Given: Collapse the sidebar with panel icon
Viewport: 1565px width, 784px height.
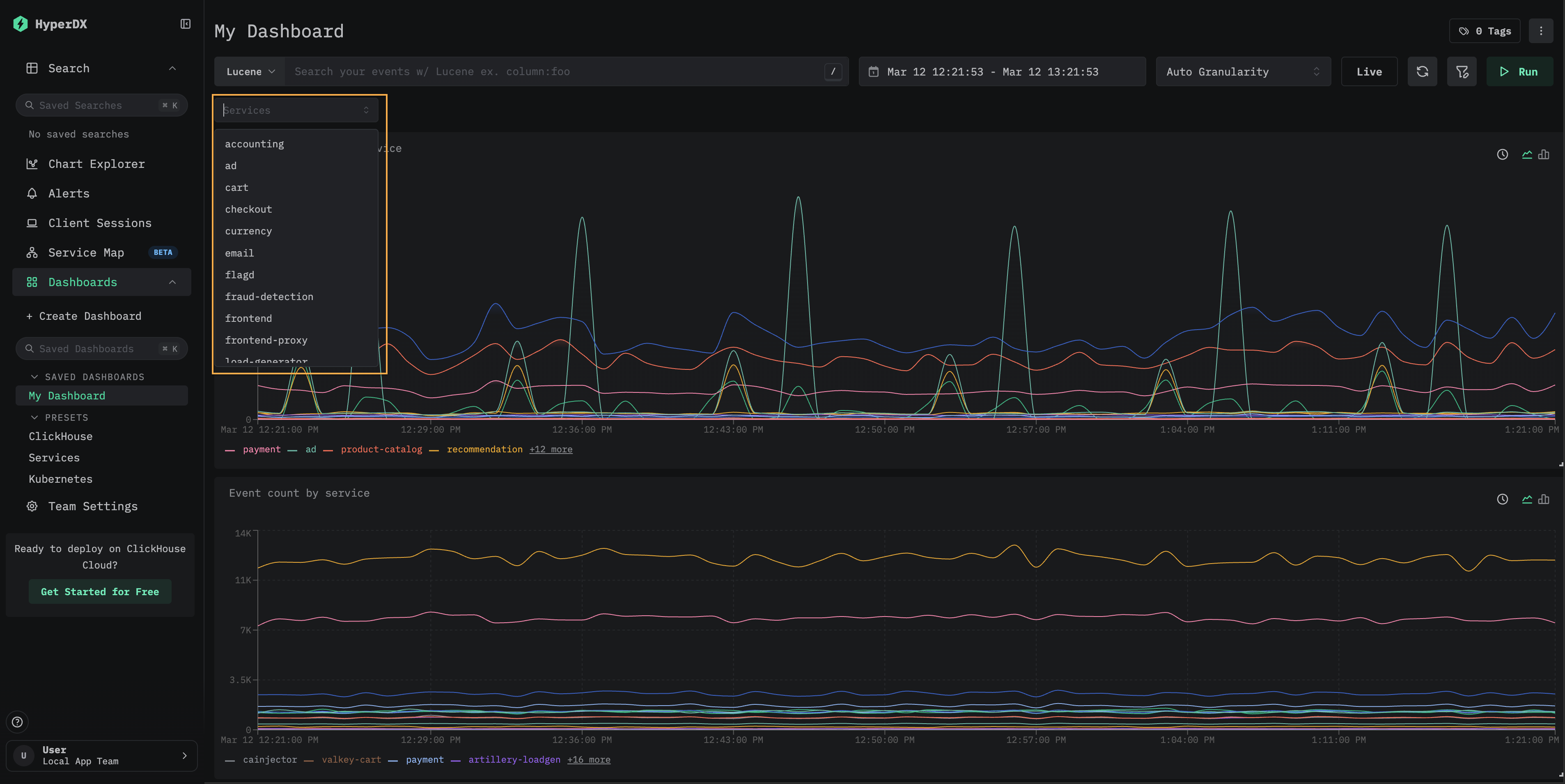Looking at the screenshot, I should tap(185, 24).
